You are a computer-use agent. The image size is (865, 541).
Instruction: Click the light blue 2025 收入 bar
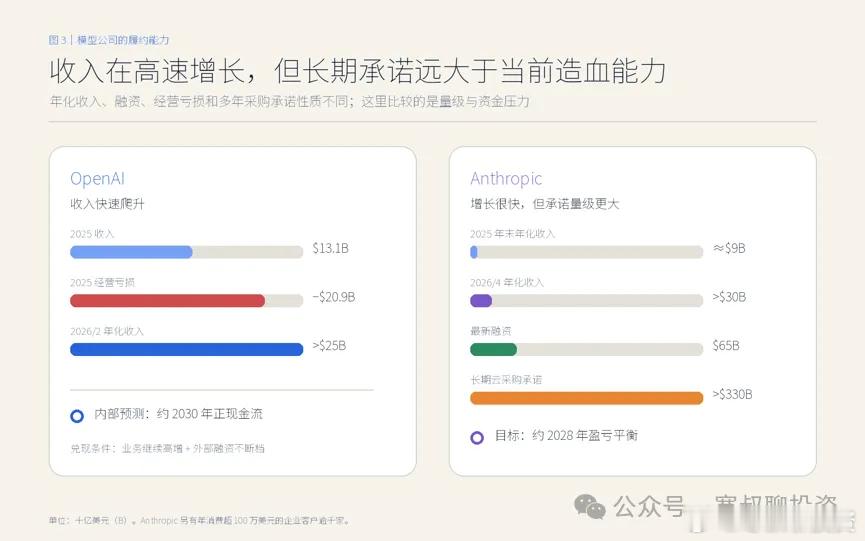click(x=131, y=252)
